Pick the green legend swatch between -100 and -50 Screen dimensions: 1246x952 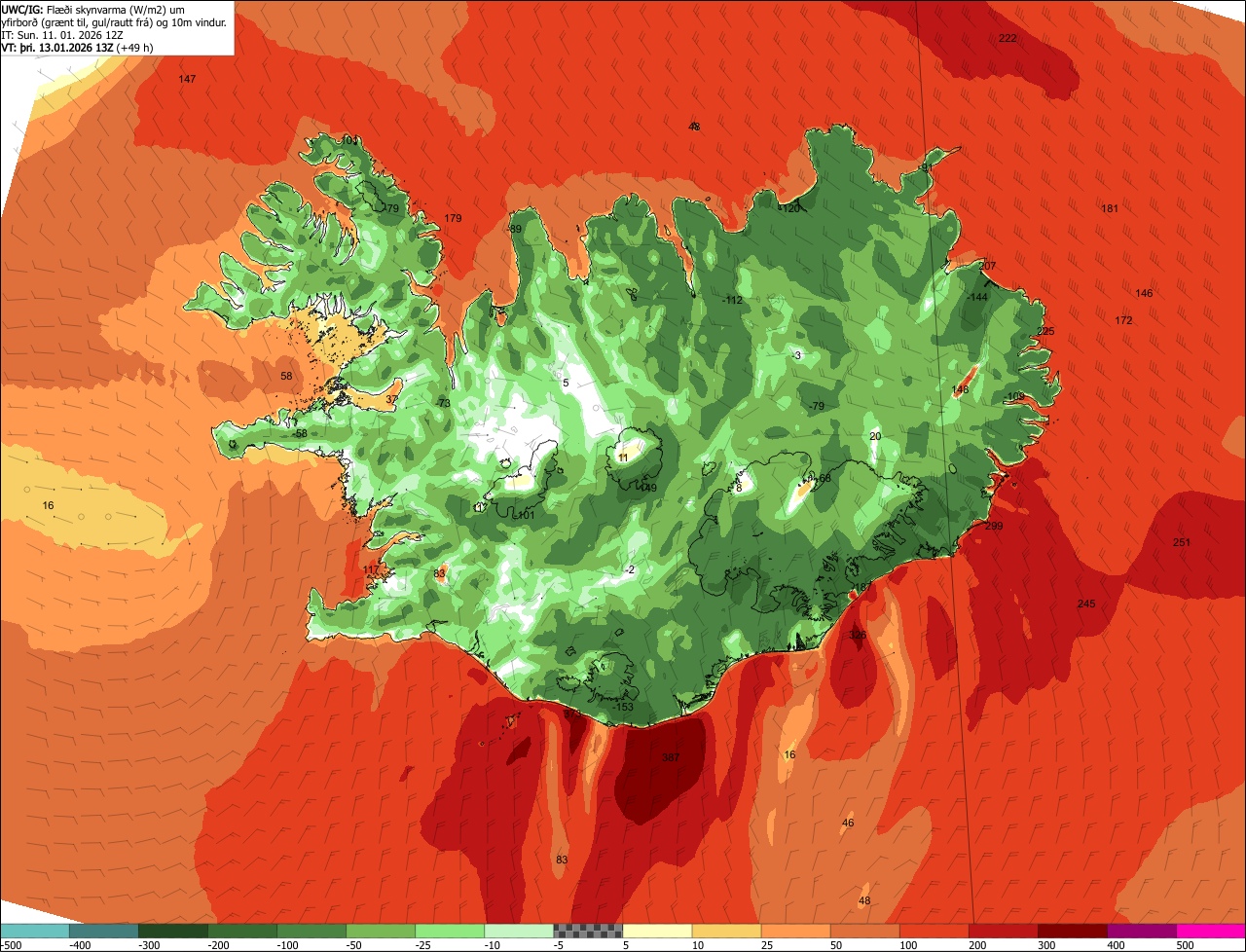pyautogui.click(x=311, y=931)
